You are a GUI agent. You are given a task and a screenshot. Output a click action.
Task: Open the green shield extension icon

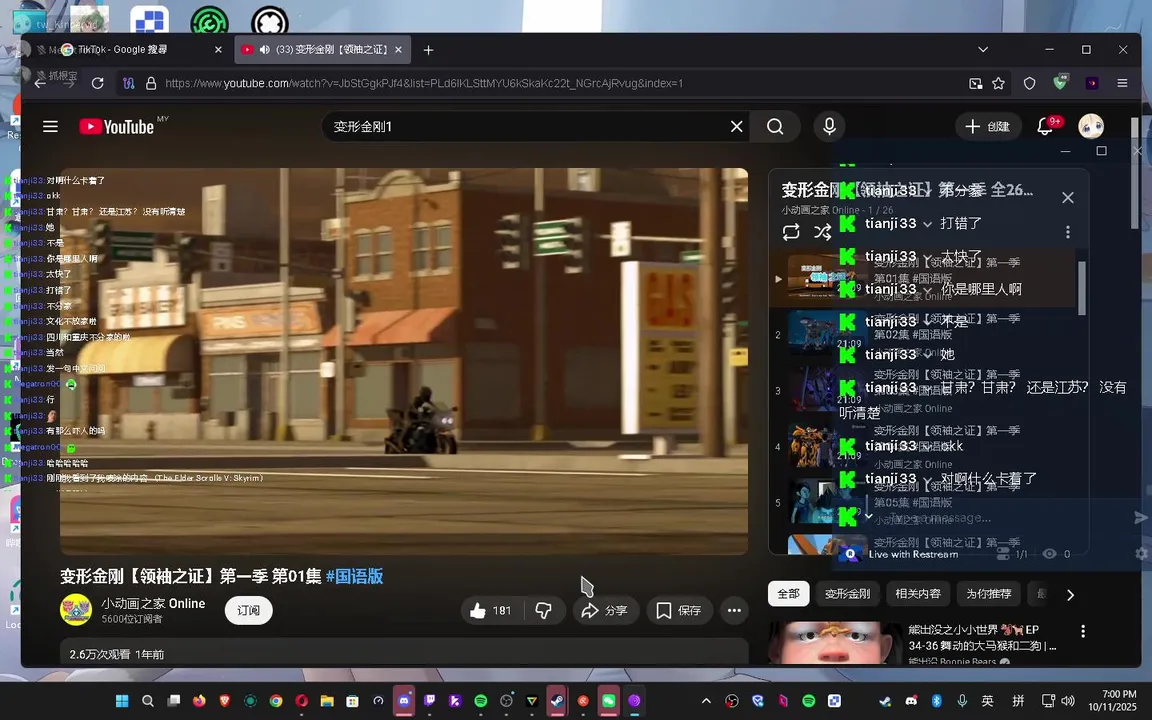pyautogui.click(x=1059, y=83)
